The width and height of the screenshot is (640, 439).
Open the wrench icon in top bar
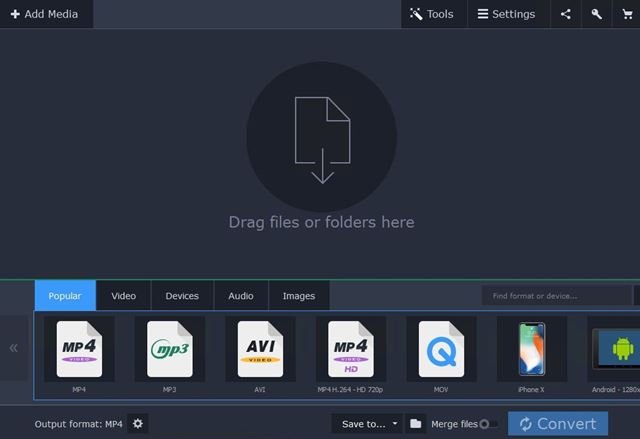point(596,14)
